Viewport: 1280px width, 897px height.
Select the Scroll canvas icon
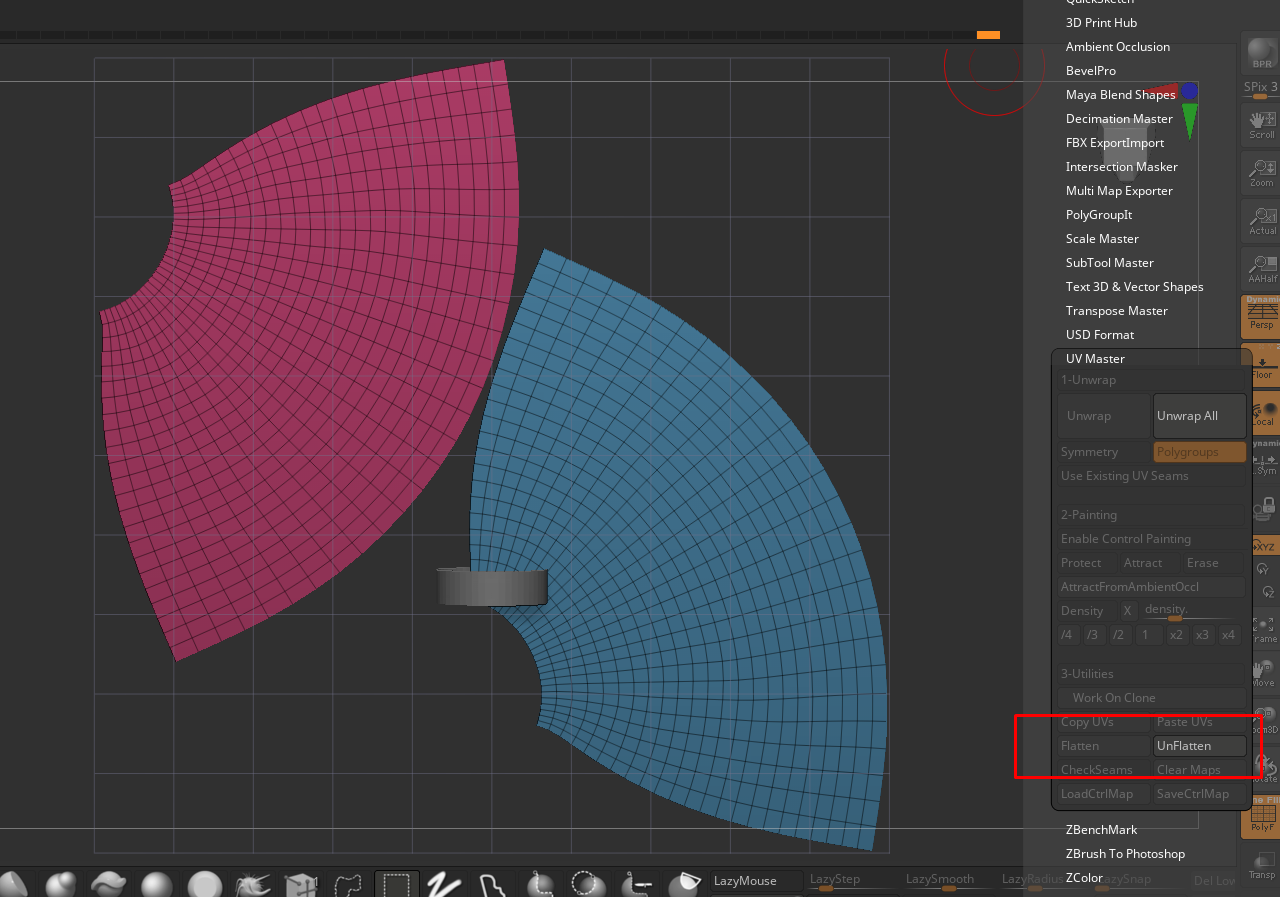click(1261, 124)
